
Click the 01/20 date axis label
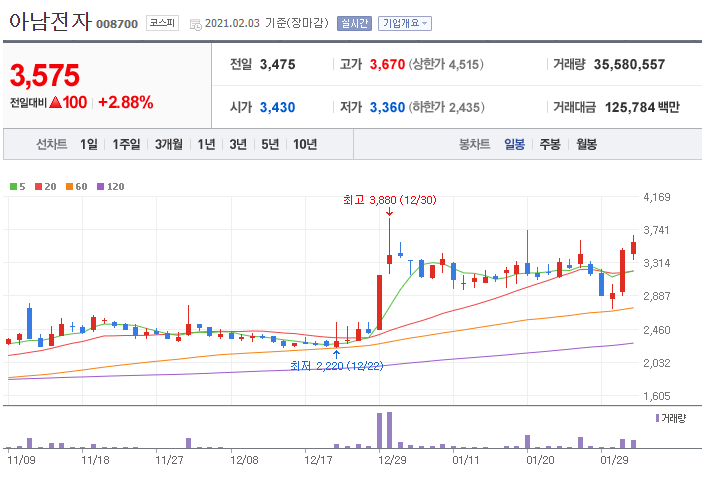click(540, 460)
